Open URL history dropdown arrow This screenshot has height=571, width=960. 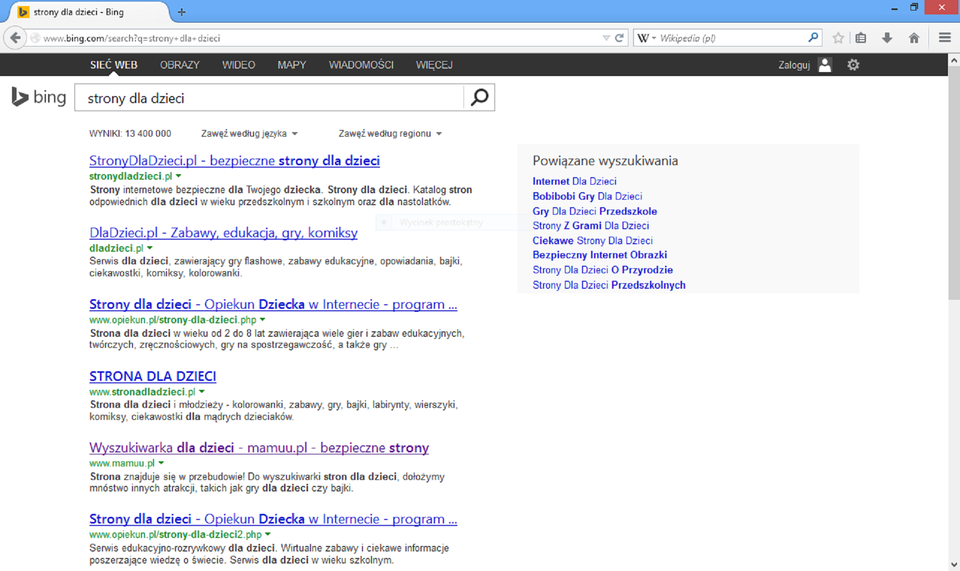tap(606, 38)
